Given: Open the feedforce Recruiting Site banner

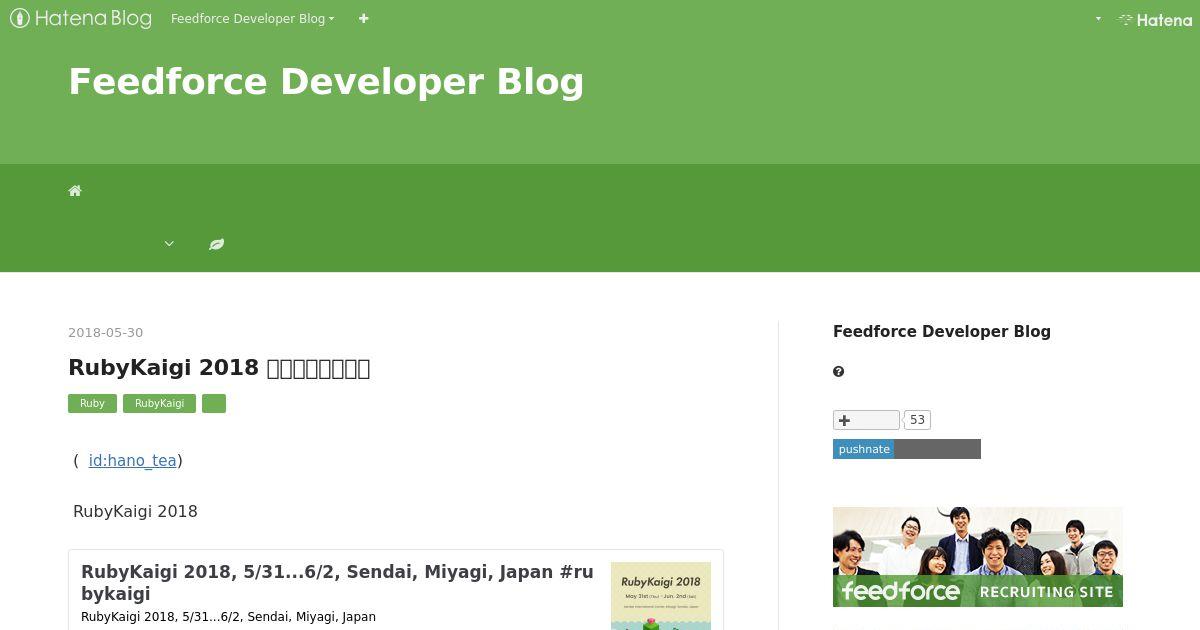Looking at the screenshot, I should pos(978,557).
